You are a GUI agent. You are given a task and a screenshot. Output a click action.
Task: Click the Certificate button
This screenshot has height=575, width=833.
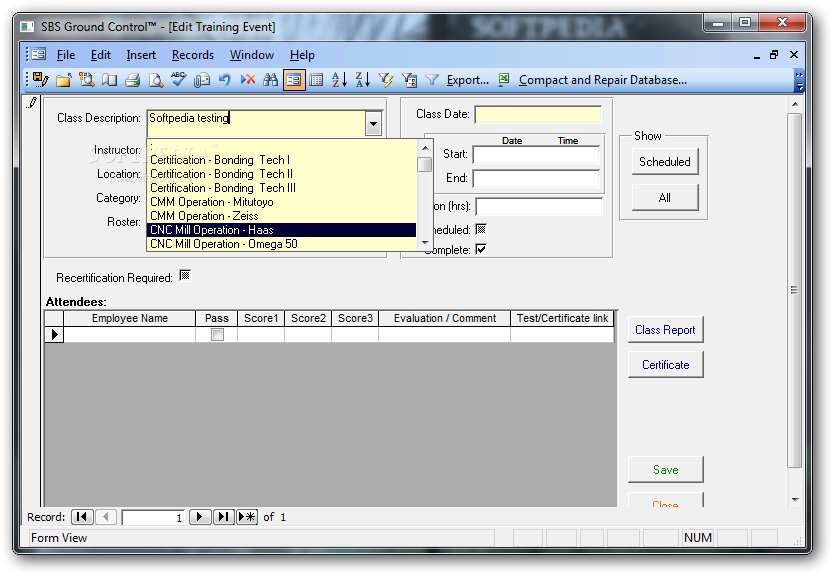(665, 365)
